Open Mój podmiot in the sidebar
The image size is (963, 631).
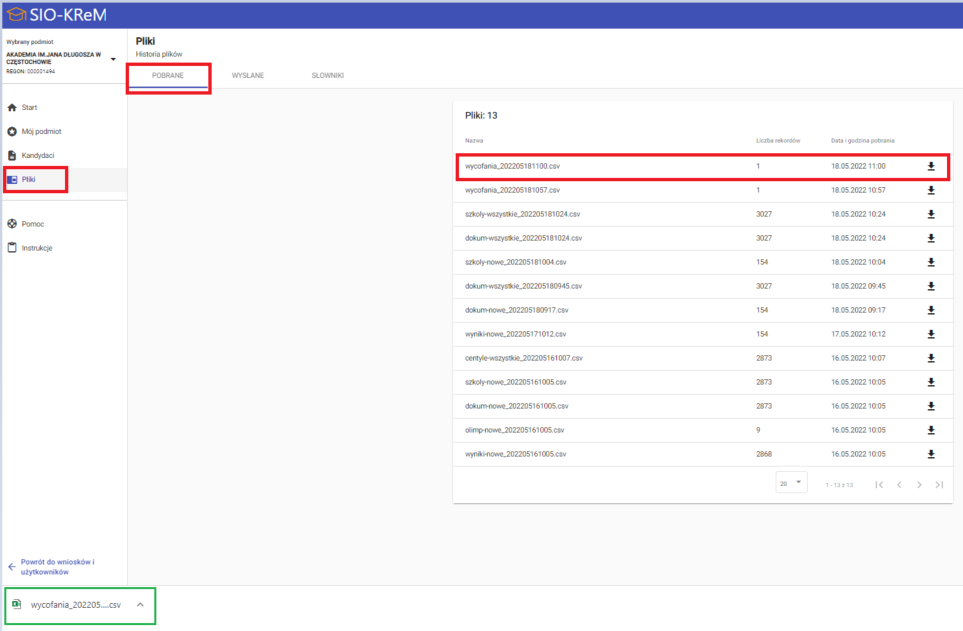point(41,131)
